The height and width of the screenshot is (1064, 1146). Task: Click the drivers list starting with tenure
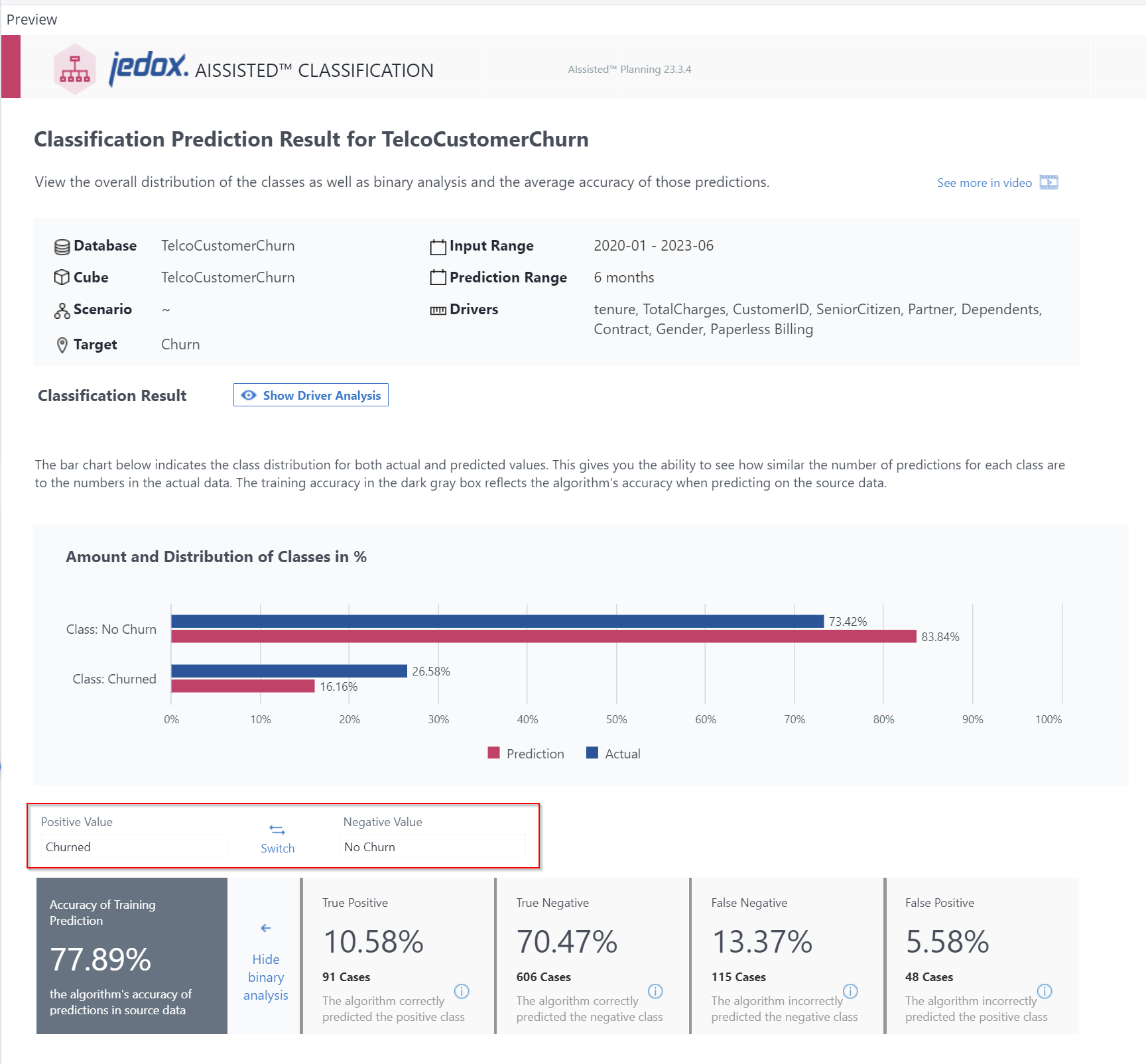(x=818, y=320)
